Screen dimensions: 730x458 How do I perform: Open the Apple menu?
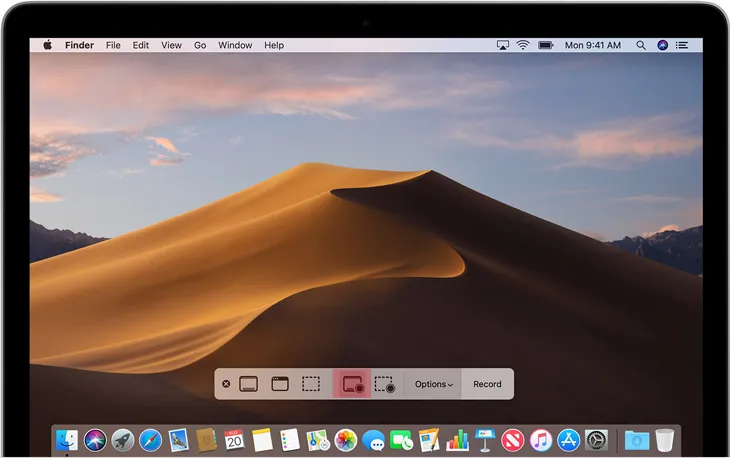tap(46, 45)
